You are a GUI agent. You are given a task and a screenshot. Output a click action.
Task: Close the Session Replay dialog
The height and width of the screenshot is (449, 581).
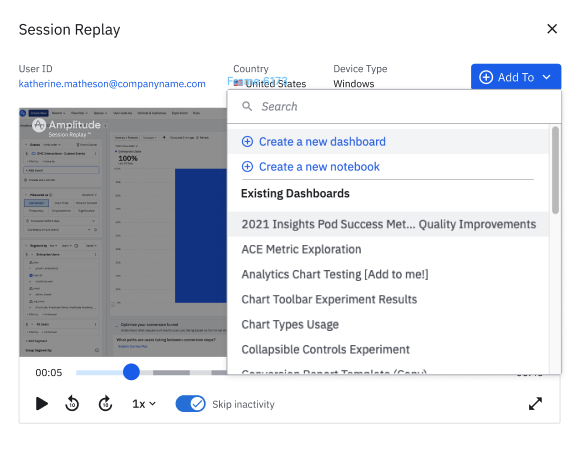[552, 29]
